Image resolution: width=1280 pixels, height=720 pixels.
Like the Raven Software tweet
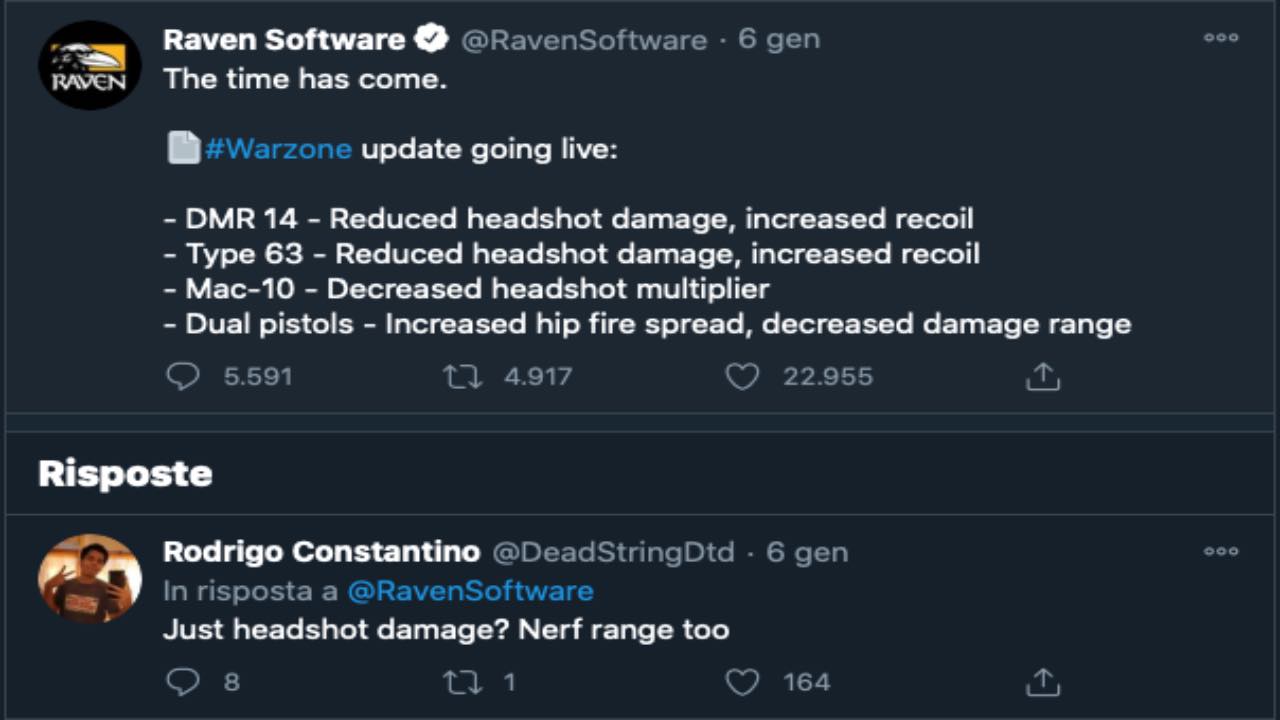pyautogui.click(x=742, y=377)
